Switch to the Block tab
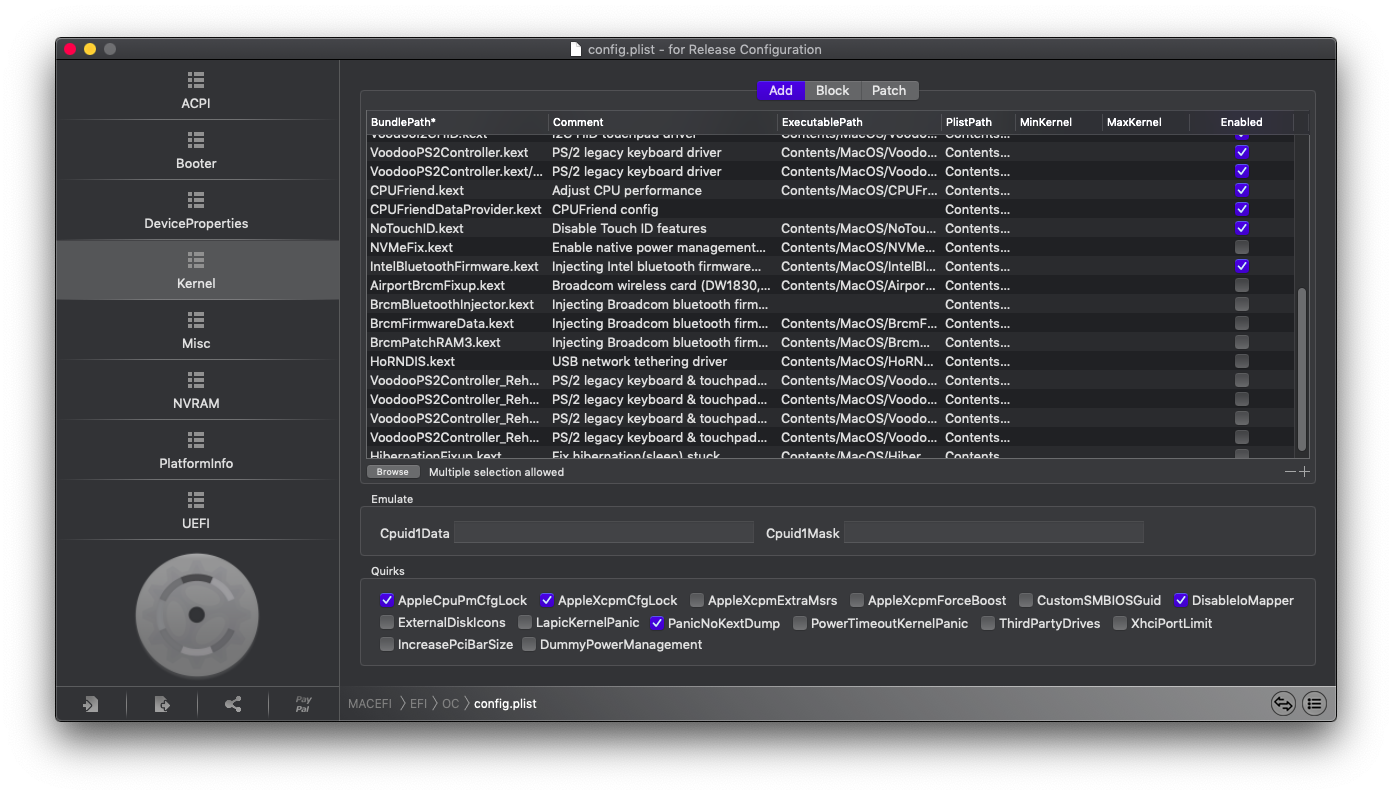 [x=832, y=90]
